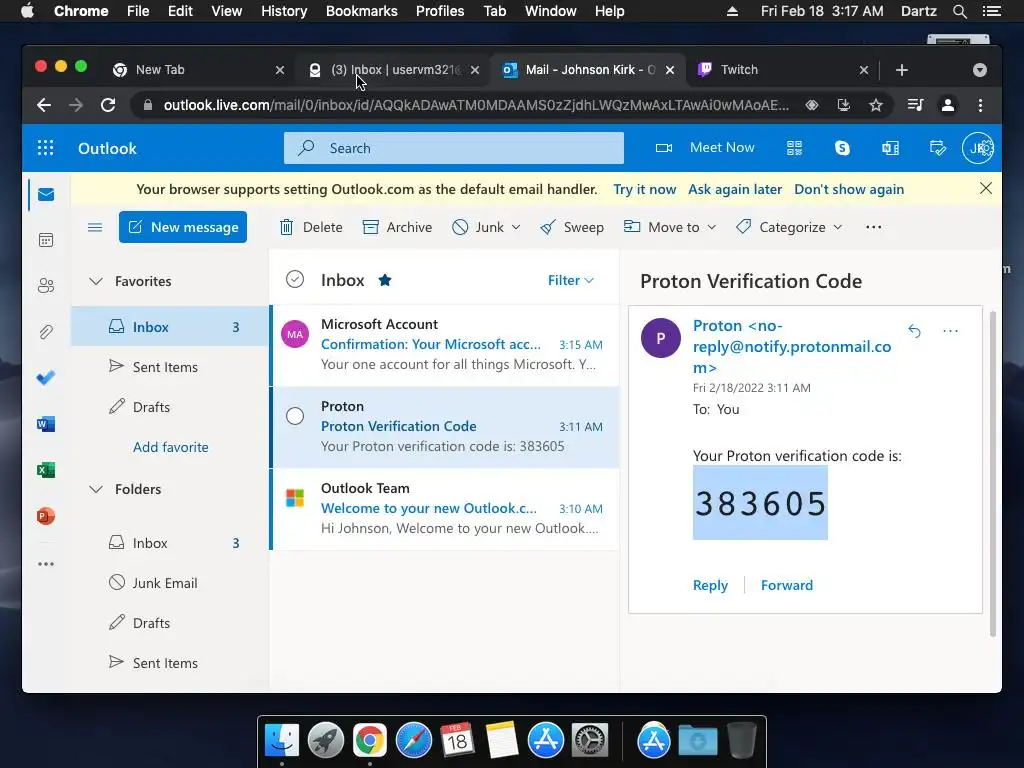Screen dimensions: 1024x768
Task: Show more apps ellipsis in sidebar
Action: 46,564
